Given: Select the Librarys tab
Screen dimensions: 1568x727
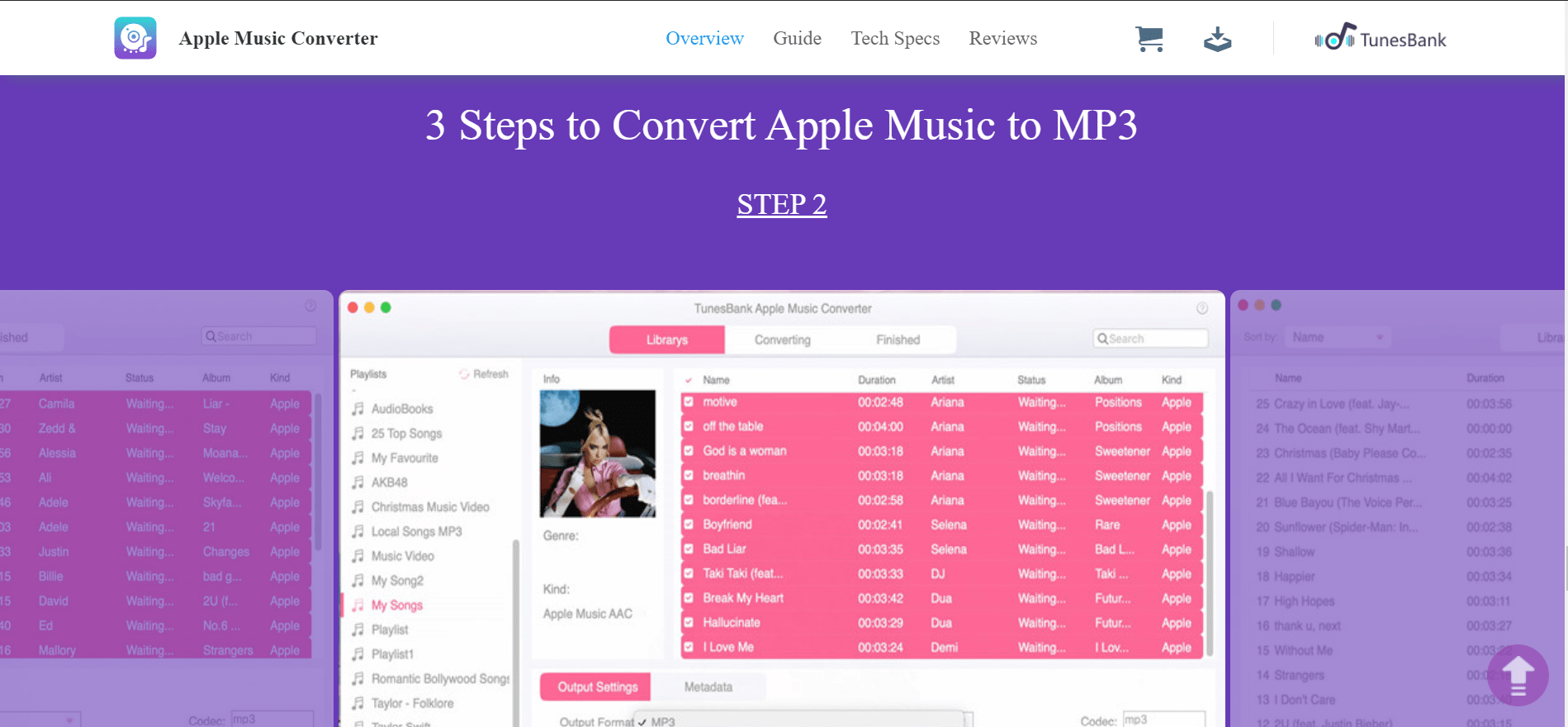Looking at the screenshot, I should tap(667, 340).
